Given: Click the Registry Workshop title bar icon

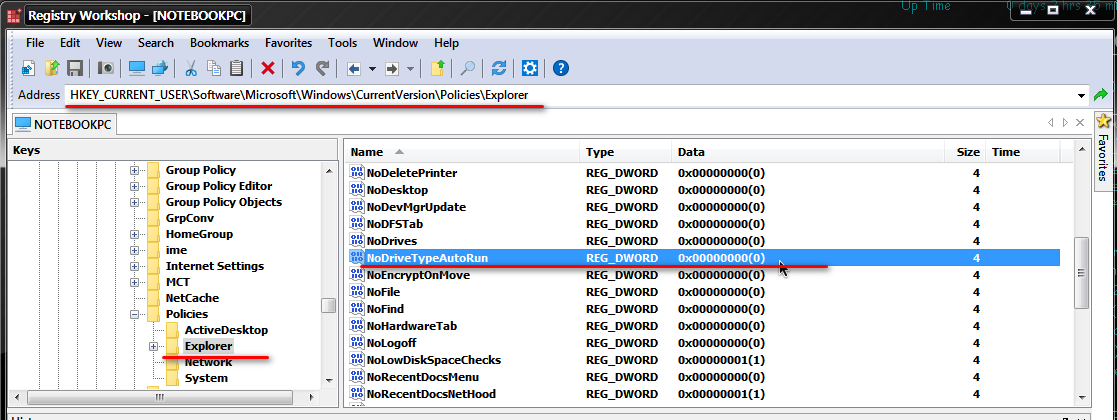Looking at the screenshot, I should coord(14,14).
